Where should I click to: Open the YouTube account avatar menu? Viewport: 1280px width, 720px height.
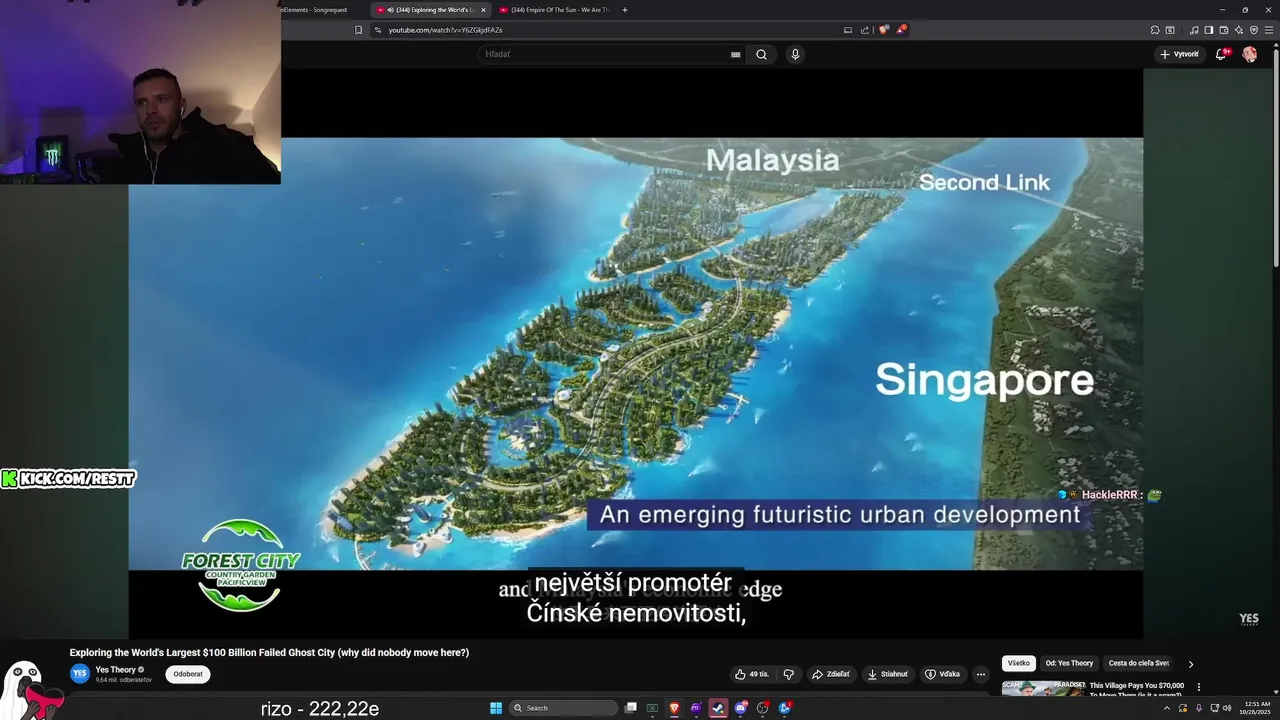(x=1249, y=54)
